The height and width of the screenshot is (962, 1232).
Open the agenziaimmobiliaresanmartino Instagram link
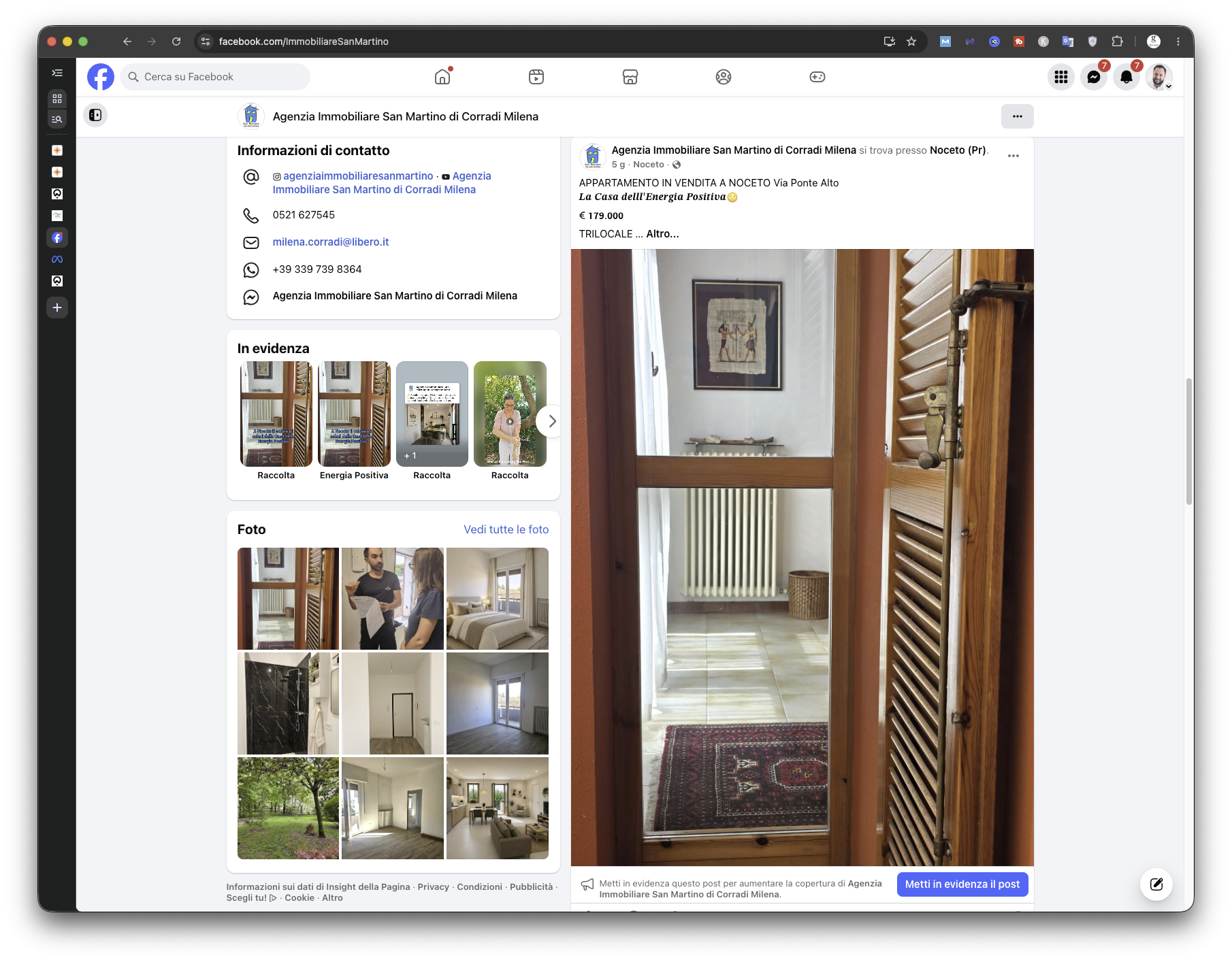pos(358,176)
